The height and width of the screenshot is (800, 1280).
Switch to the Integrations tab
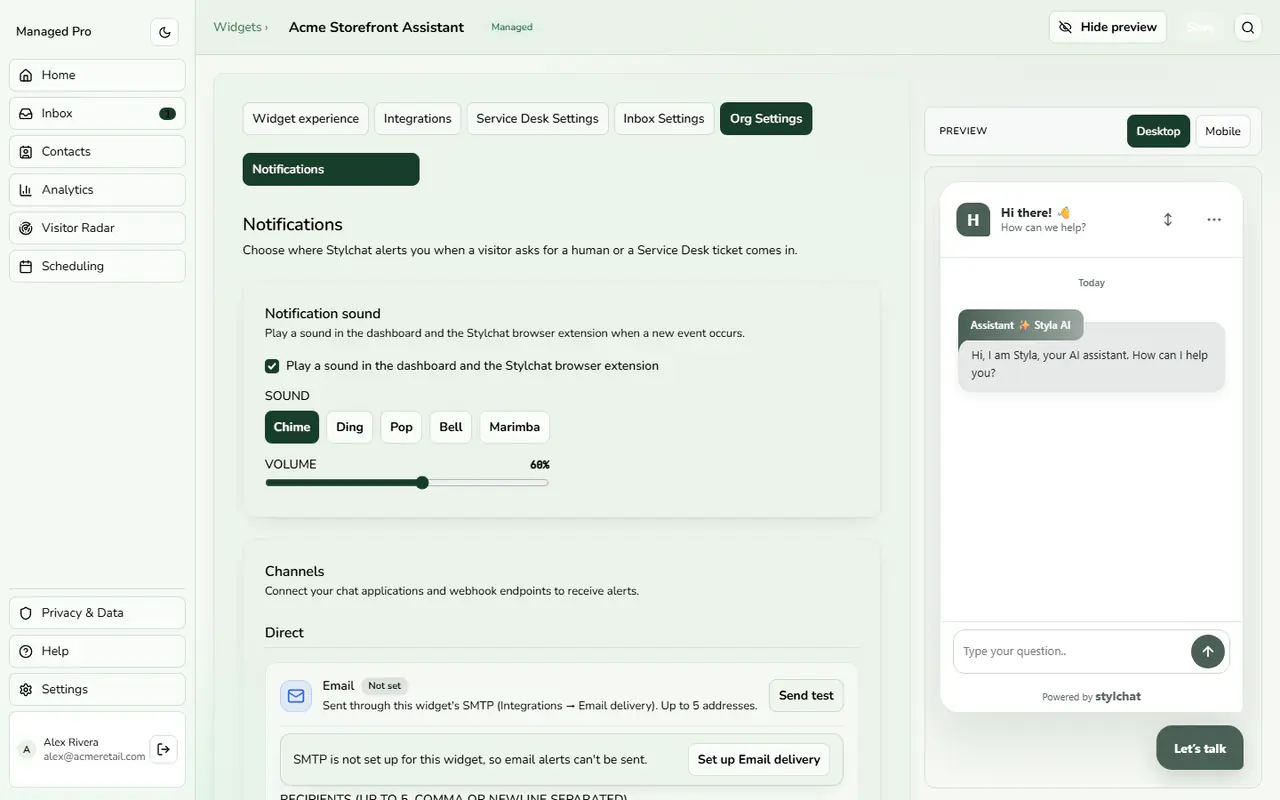point(418,118)
